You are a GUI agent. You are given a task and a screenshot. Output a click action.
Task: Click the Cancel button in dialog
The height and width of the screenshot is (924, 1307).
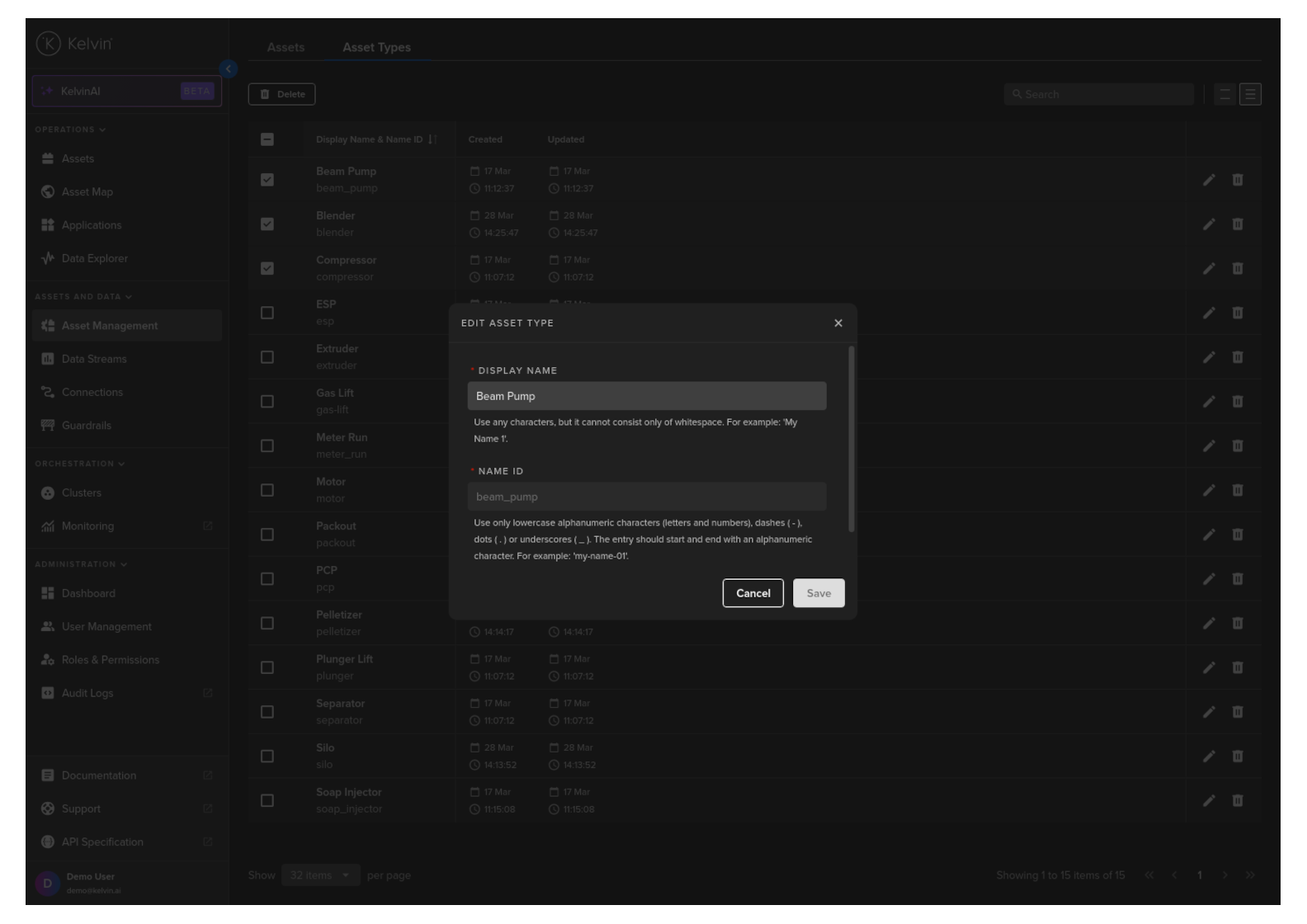click(x=753, y=593)
